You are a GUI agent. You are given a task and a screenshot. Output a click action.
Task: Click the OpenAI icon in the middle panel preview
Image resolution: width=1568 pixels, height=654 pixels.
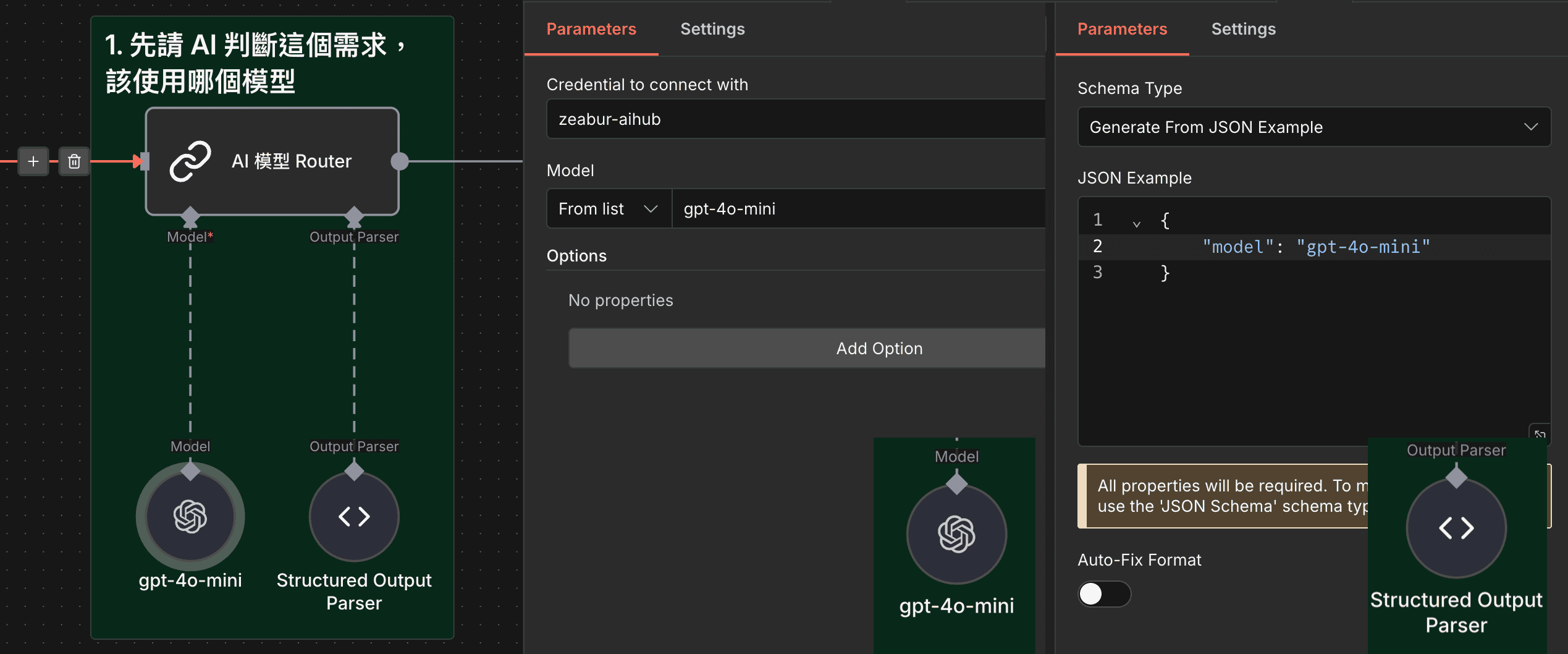955,535
